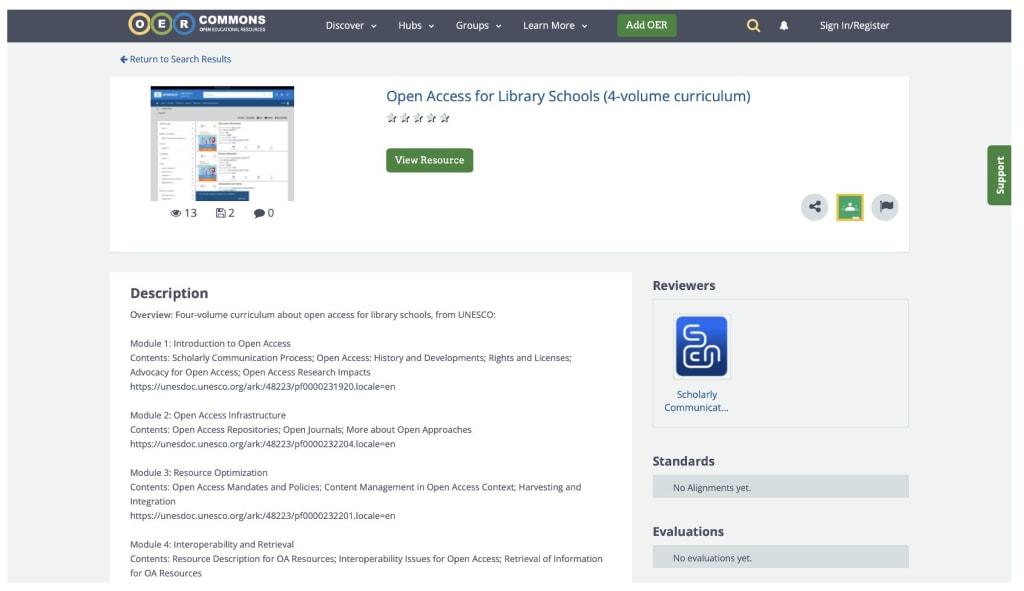
Task: Follow the Return to Search Results link
Action: click(x=176, y=59)
